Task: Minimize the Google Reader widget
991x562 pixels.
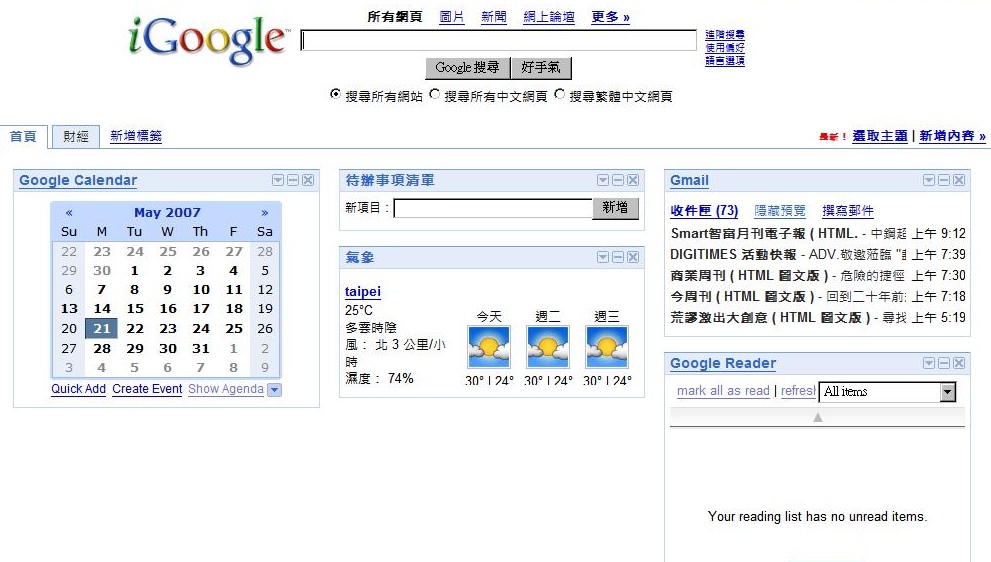Action: point(944,363)
